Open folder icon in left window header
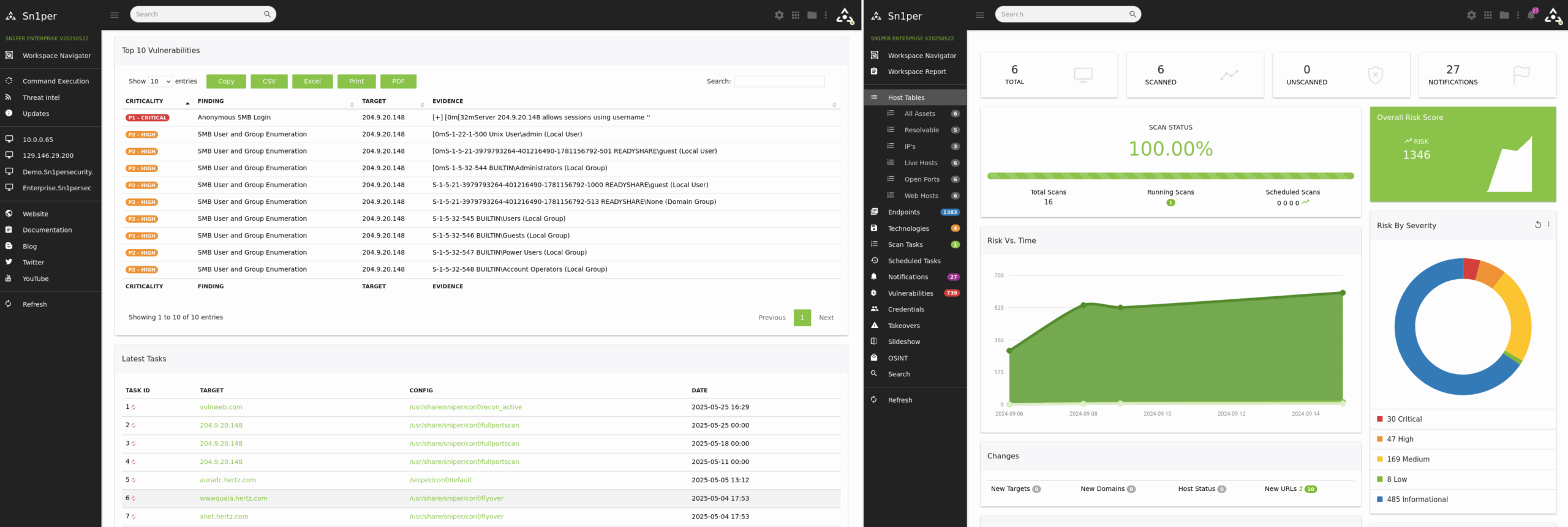Image resolution: width=1568 pixels, height=527 pixels. 812,15
